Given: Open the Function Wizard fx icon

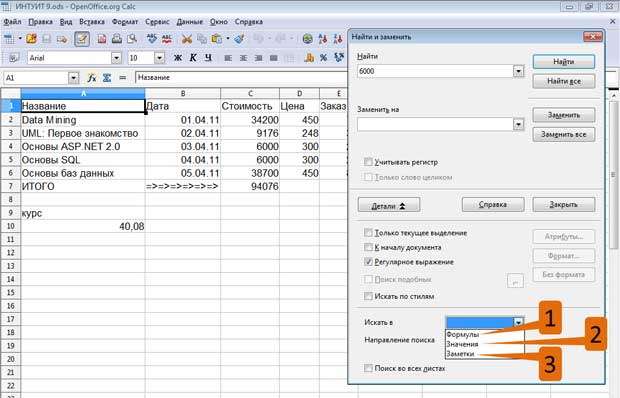Looking at the screenshot, I should pyautogui.click(x=92, y=77).
